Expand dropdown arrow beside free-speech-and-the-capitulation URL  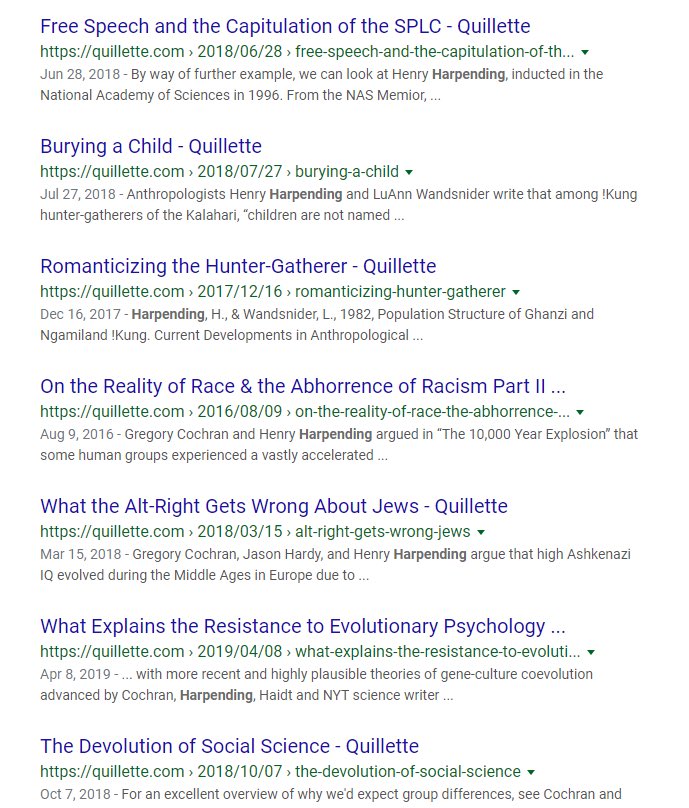585,52
